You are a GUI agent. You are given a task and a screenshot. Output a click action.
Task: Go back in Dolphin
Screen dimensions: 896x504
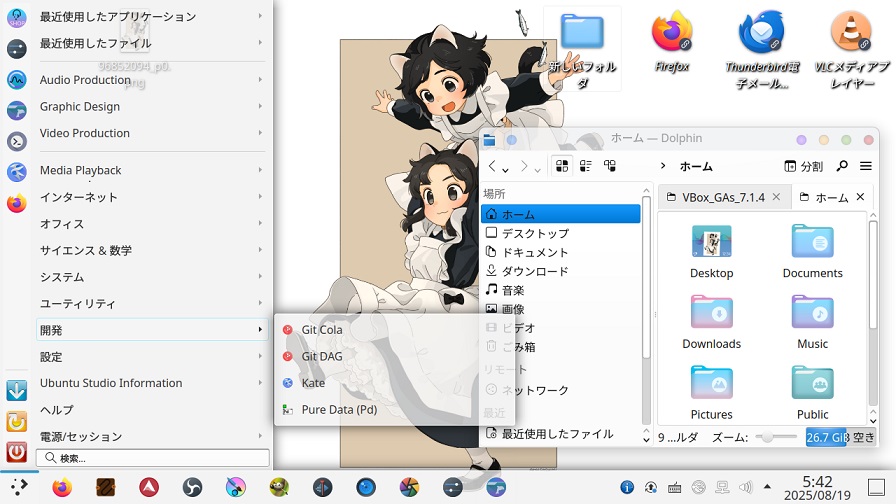click(492, 166)
